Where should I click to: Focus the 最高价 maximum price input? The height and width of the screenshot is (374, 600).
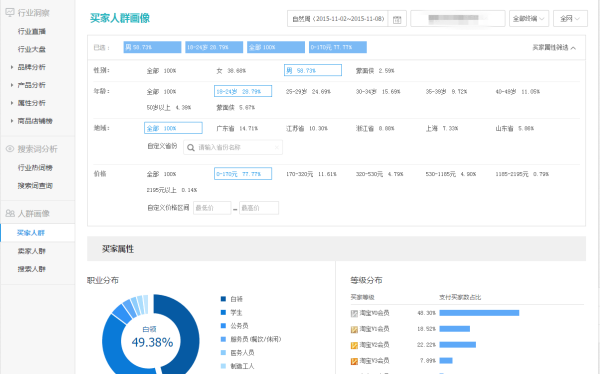[x=259, y=208]
